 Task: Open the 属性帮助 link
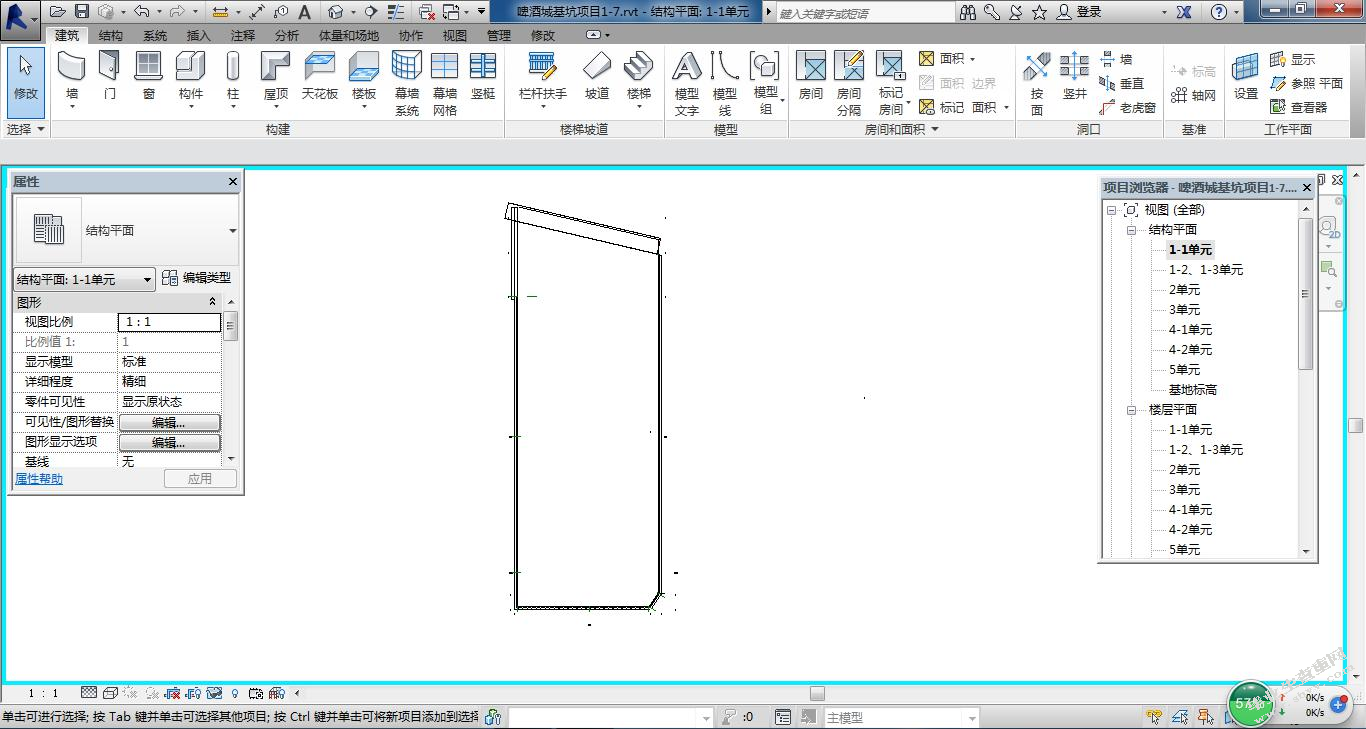(x=39, y=479)
